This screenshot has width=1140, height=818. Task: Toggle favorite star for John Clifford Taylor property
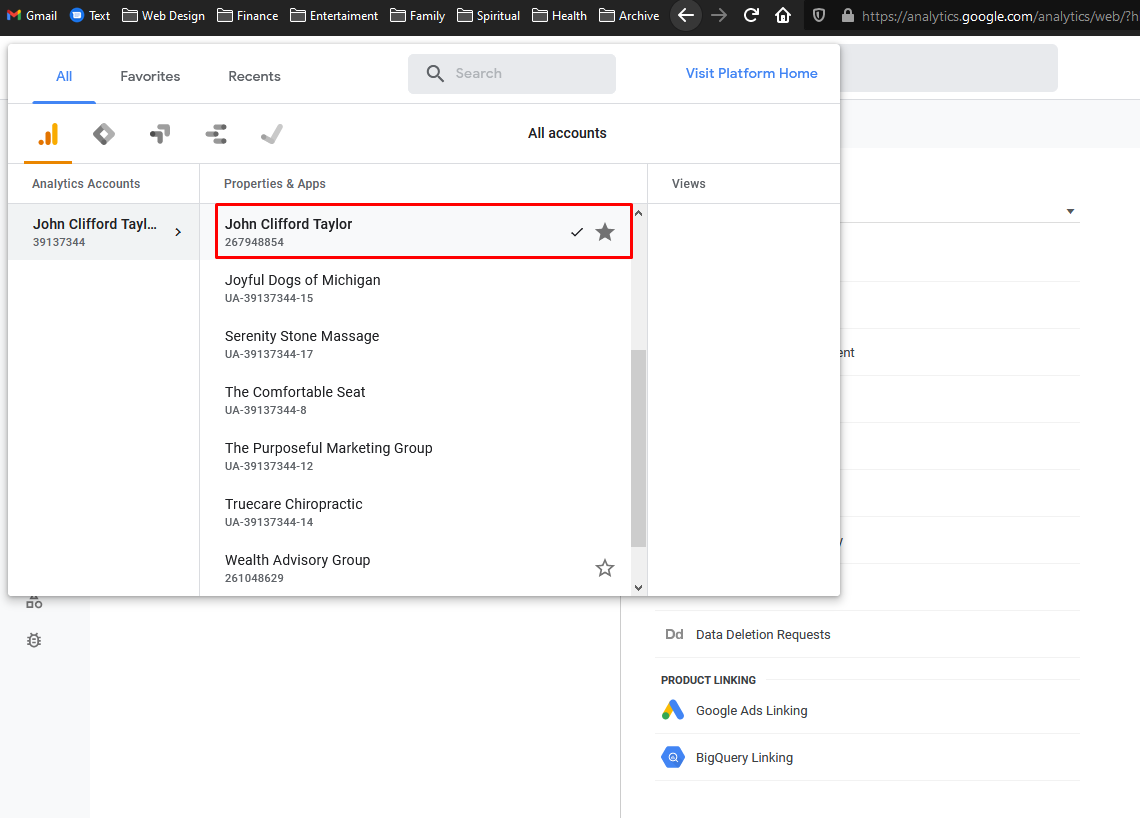click(x=605, y=232)
